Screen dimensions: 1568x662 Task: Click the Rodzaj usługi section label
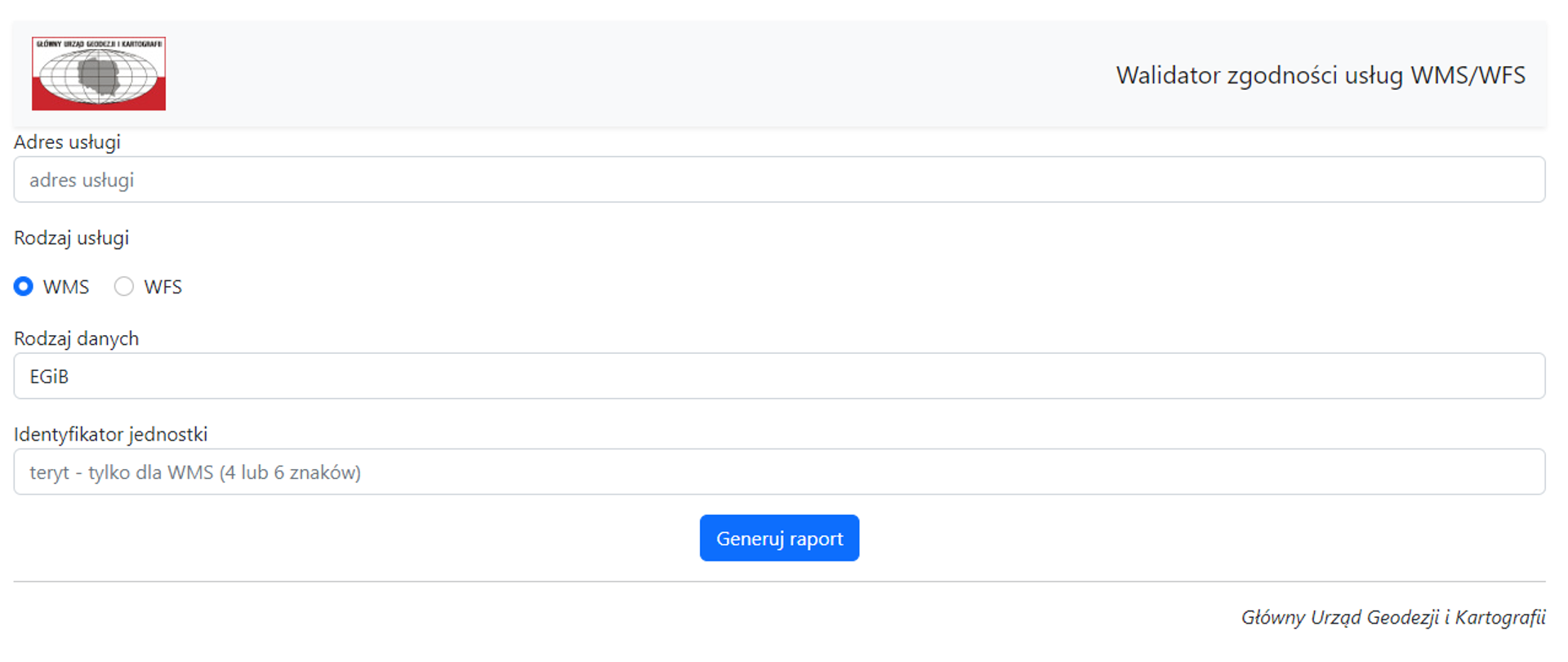(x=71, y=238)
